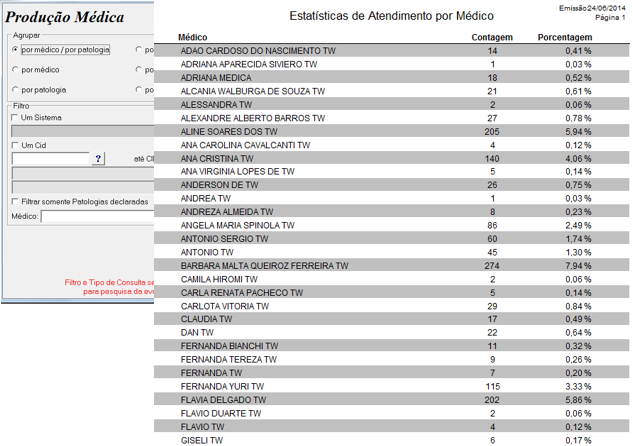
Task: Click 'ALCANIA WALBURGA DE SOUZA TW'
Action: click(x=391, y=91)
